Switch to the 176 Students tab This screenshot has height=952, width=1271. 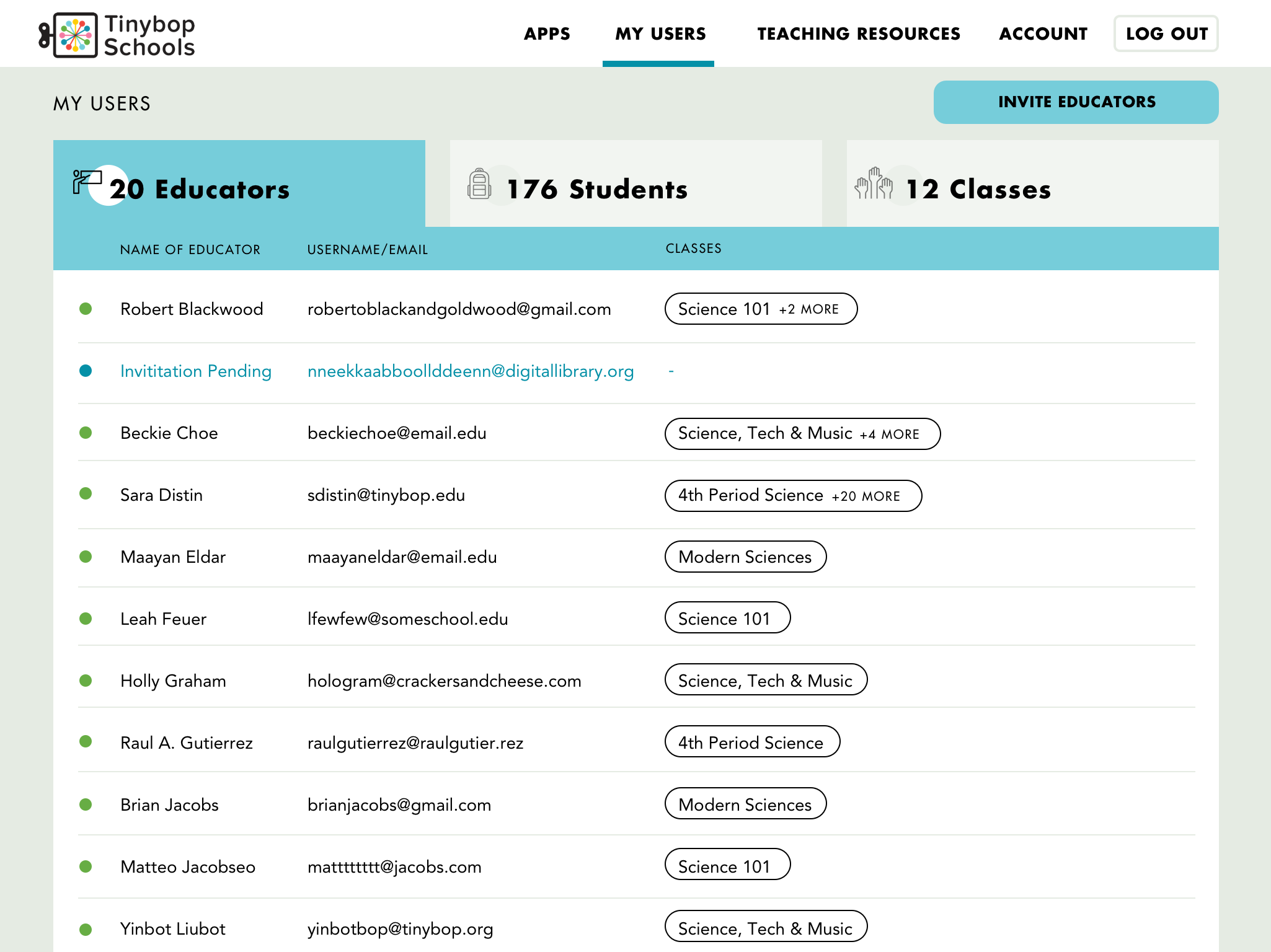point(636,183)
